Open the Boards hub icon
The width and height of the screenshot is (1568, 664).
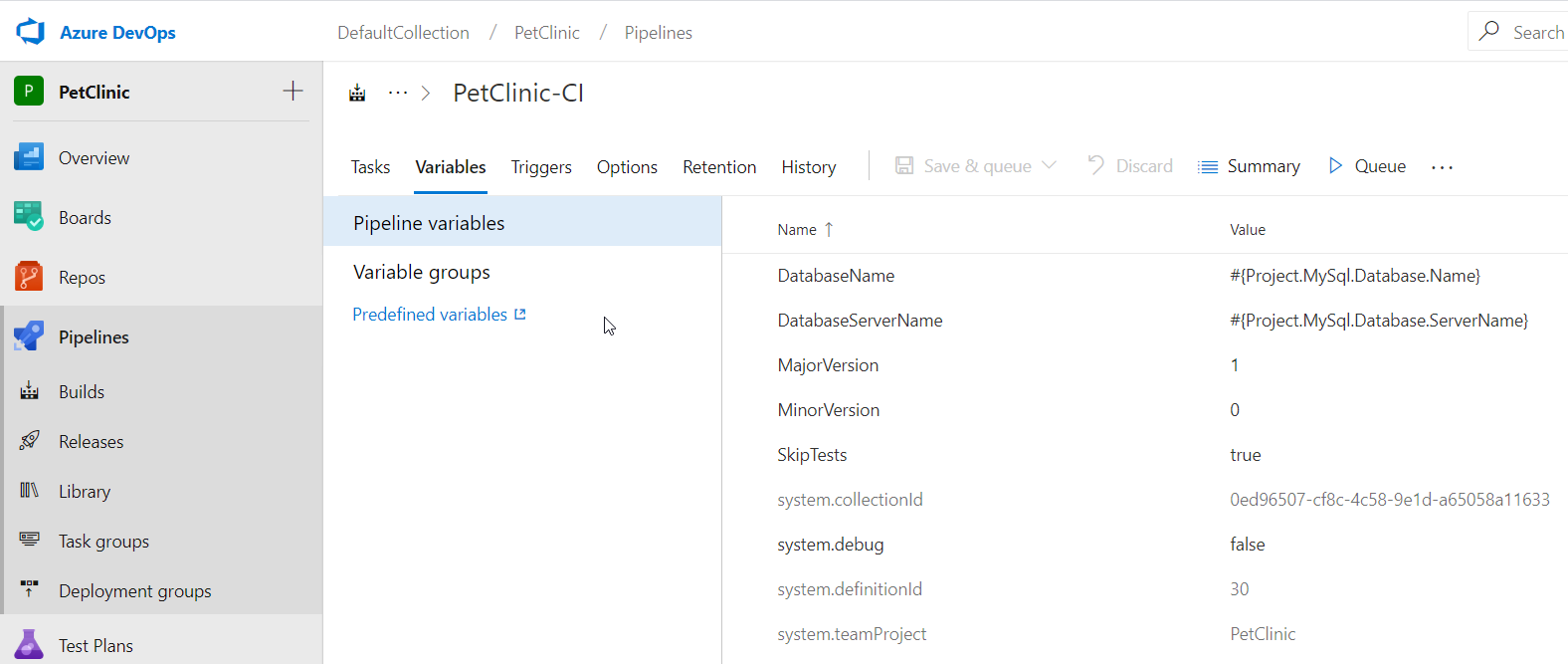coord(29,217)
